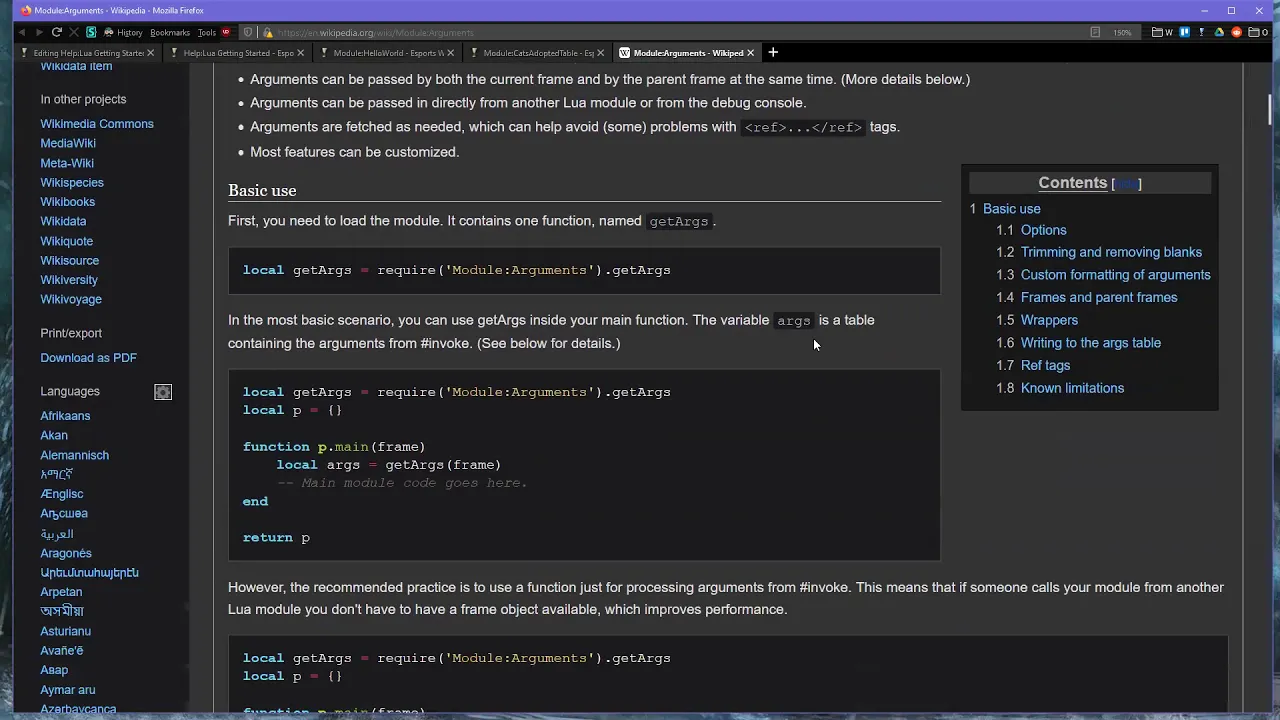Select Asturianu language link
The width and height of the screenshot is (1280, 720).
65,631
